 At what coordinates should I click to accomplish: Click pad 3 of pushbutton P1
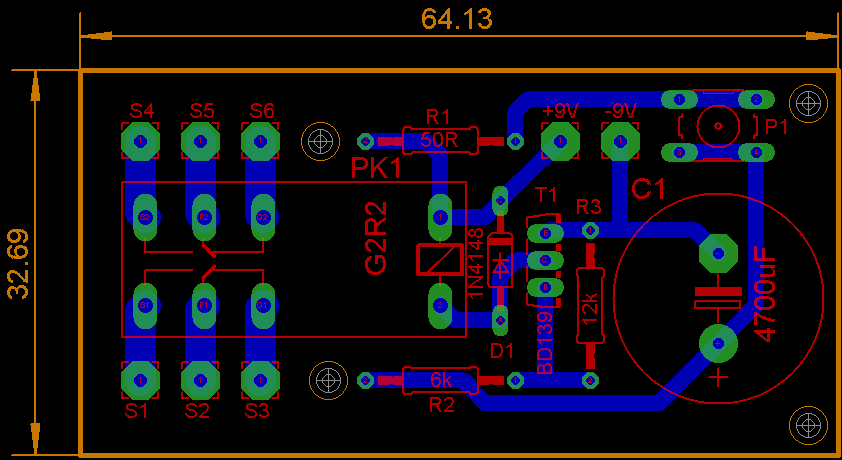[x=679, y=152]
